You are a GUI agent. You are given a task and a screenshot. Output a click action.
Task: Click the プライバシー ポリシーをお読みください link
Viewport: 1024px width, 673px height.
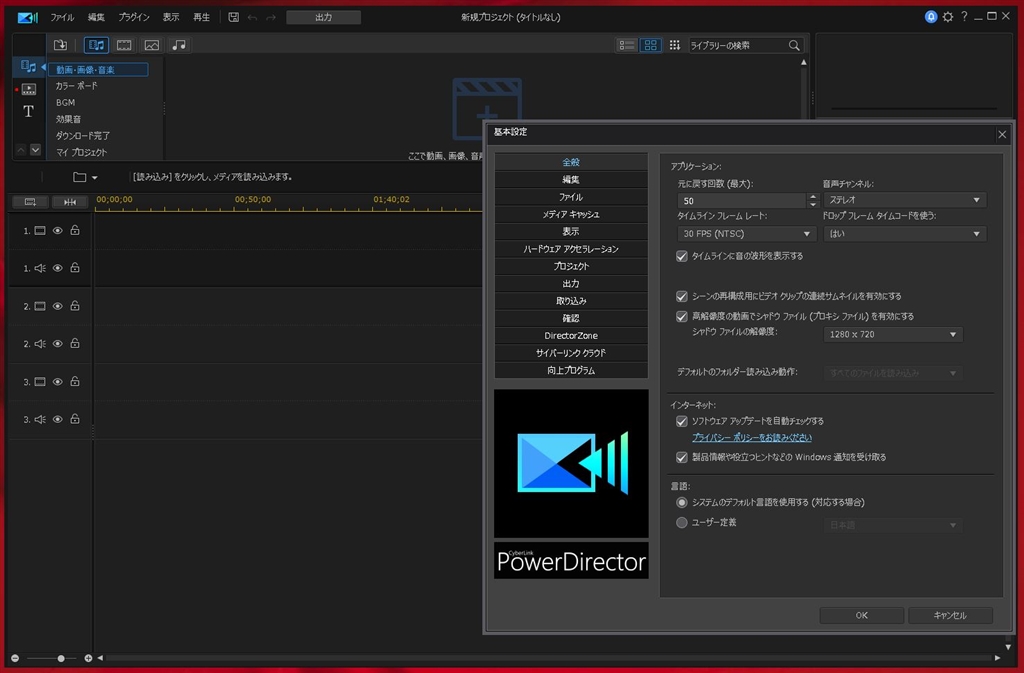(752, 438)
